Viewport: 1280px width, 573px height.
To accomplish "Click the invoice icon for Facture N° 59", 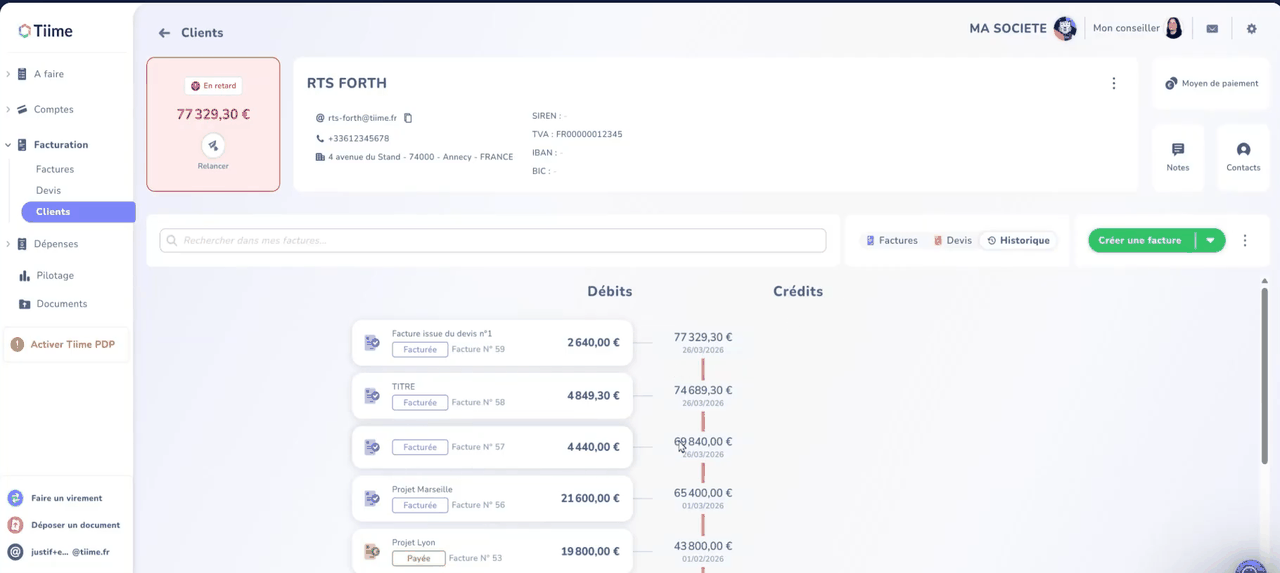I will point(372,343).
